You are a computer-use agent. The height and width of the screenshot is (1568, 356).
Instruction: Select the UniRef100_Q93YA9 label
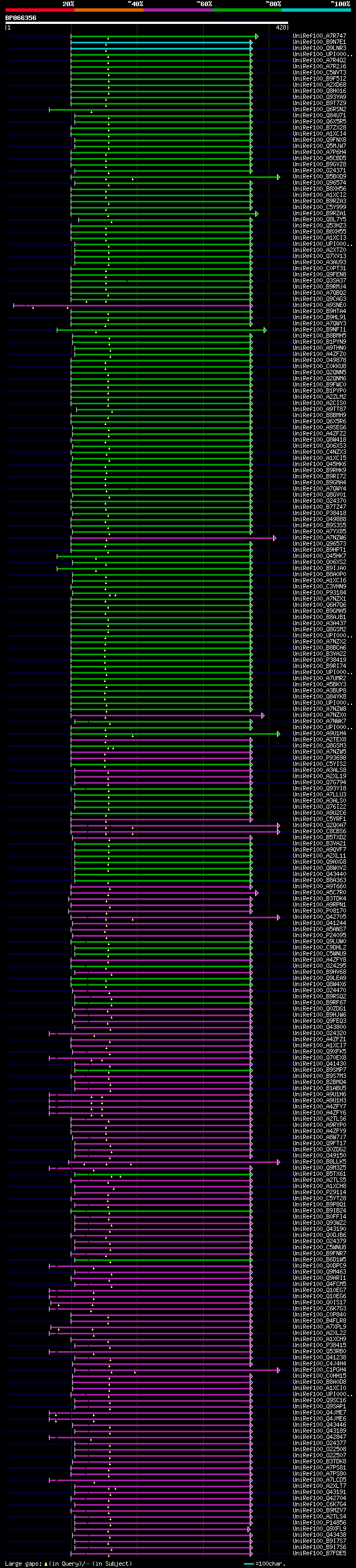(319, 97)
